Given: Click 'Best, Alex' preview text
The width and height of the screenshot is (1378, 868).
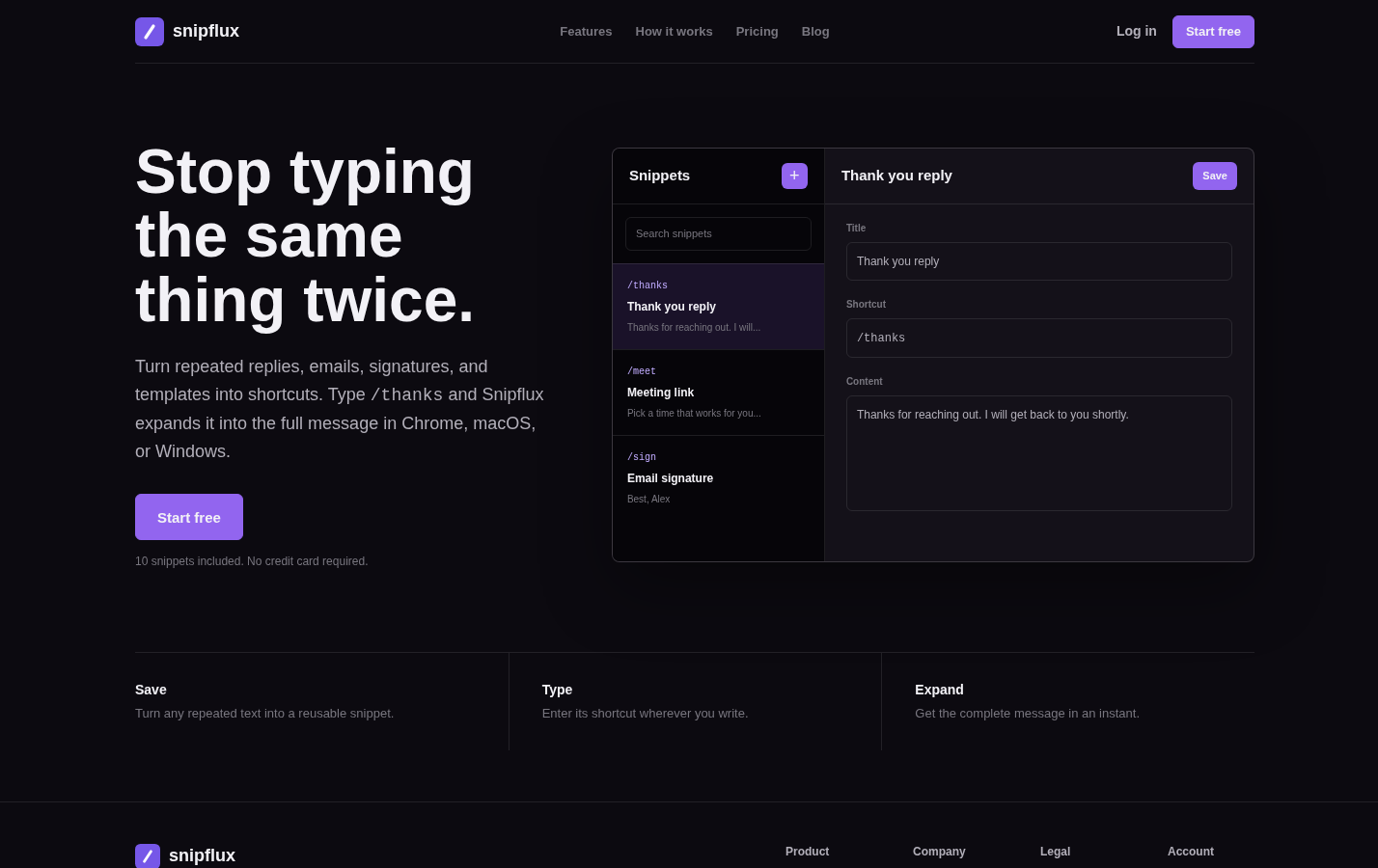Looking at the screenshot, I should tap(648, 500).
